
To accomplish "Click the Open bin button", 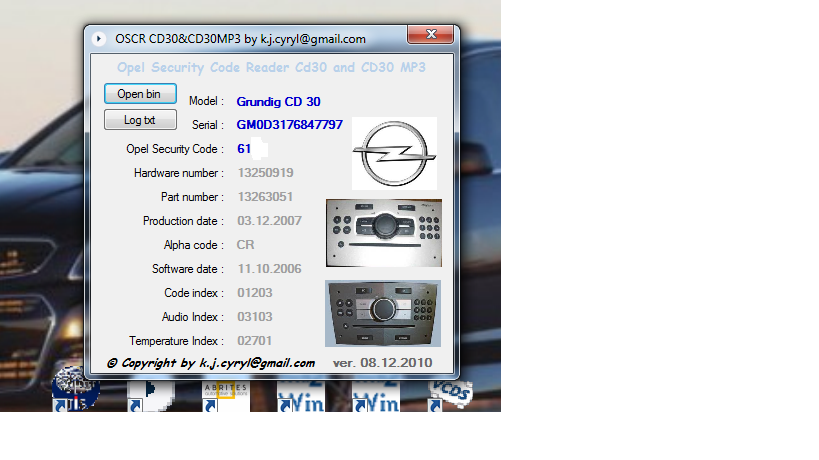I will [140, 94].
